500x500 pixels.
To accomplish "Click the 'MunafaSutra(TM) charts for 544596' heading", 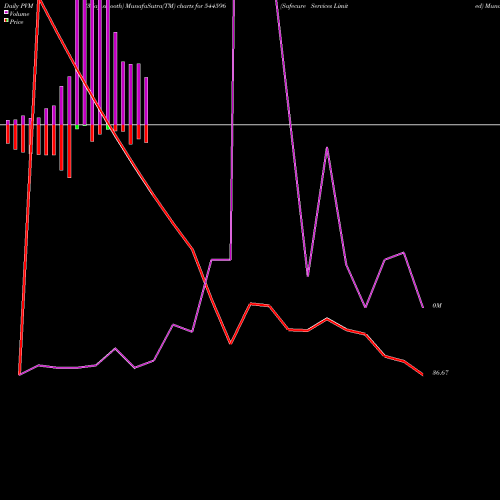I will (x=176, y=6).
